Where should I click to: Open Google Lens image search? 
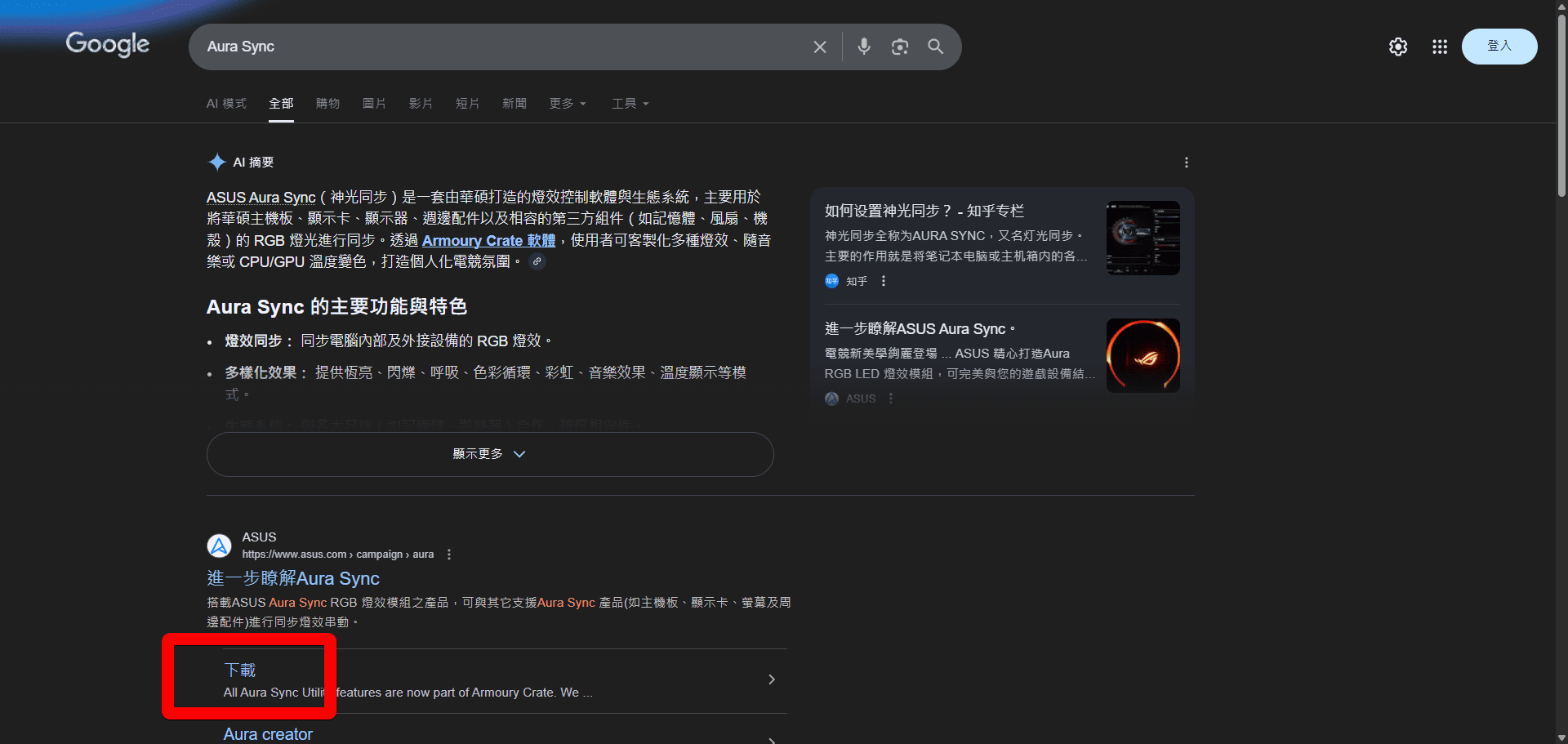pos(900,47)
